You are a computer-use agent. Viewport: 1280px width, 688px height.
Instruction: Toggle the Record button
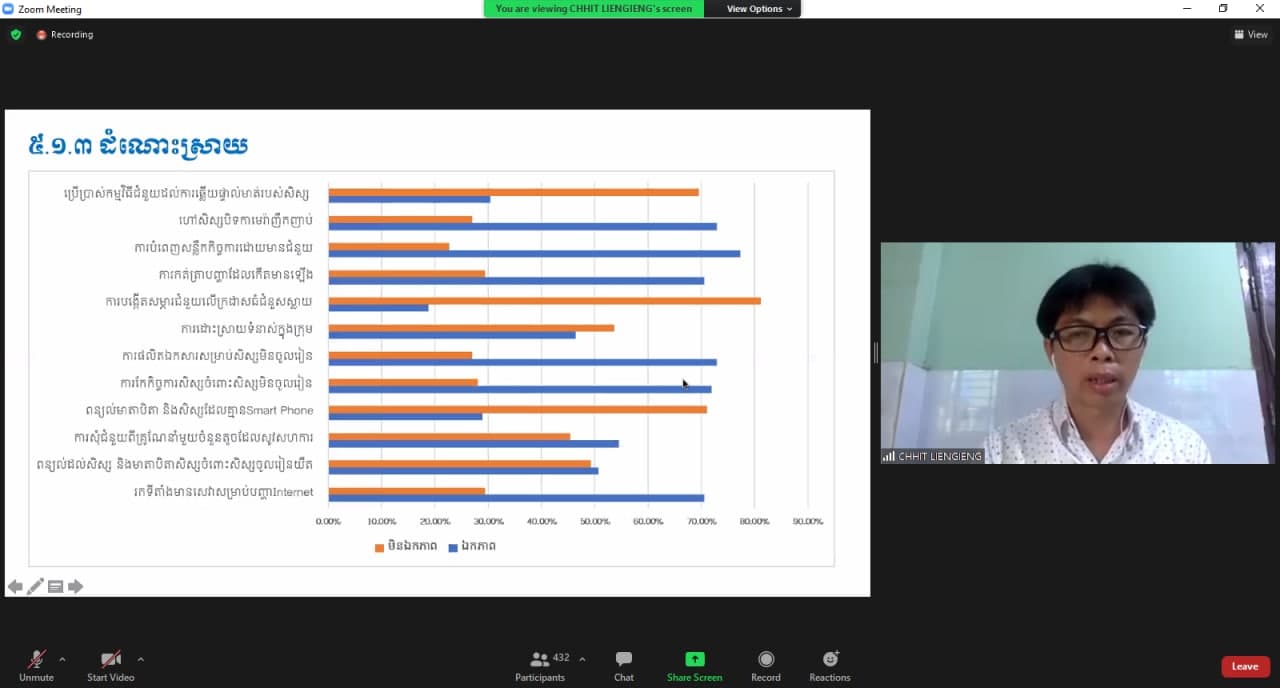[x=766, y=660]
